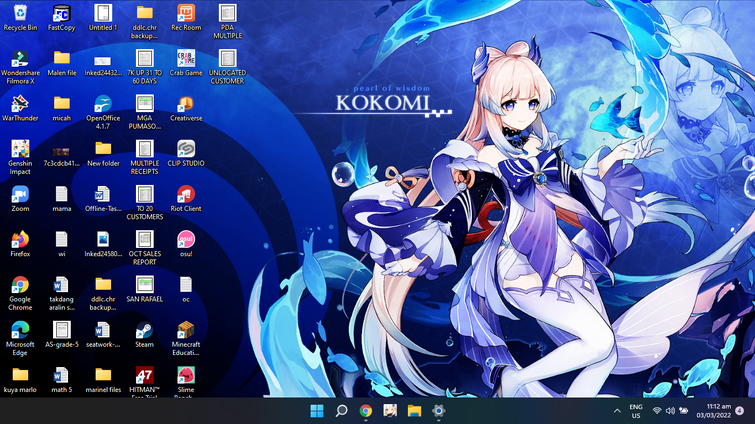Screen dimensions: 755x424
Task: Select the New folder icon
Action: [103, 154]
